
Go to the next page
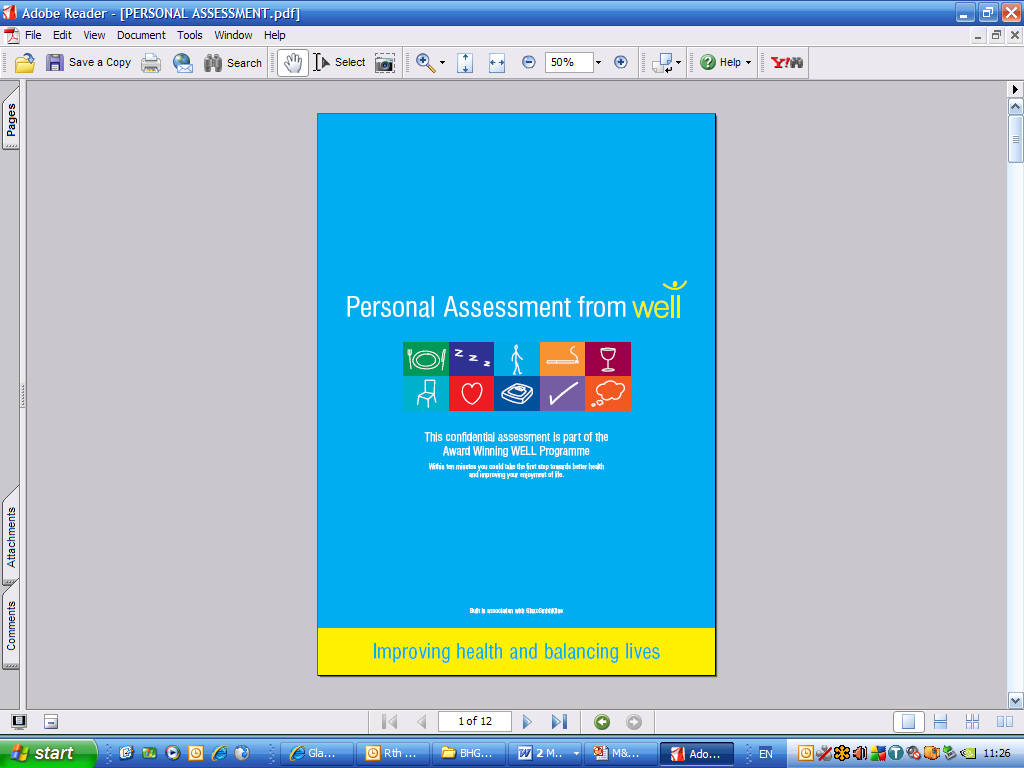click(x=527, y=722)
